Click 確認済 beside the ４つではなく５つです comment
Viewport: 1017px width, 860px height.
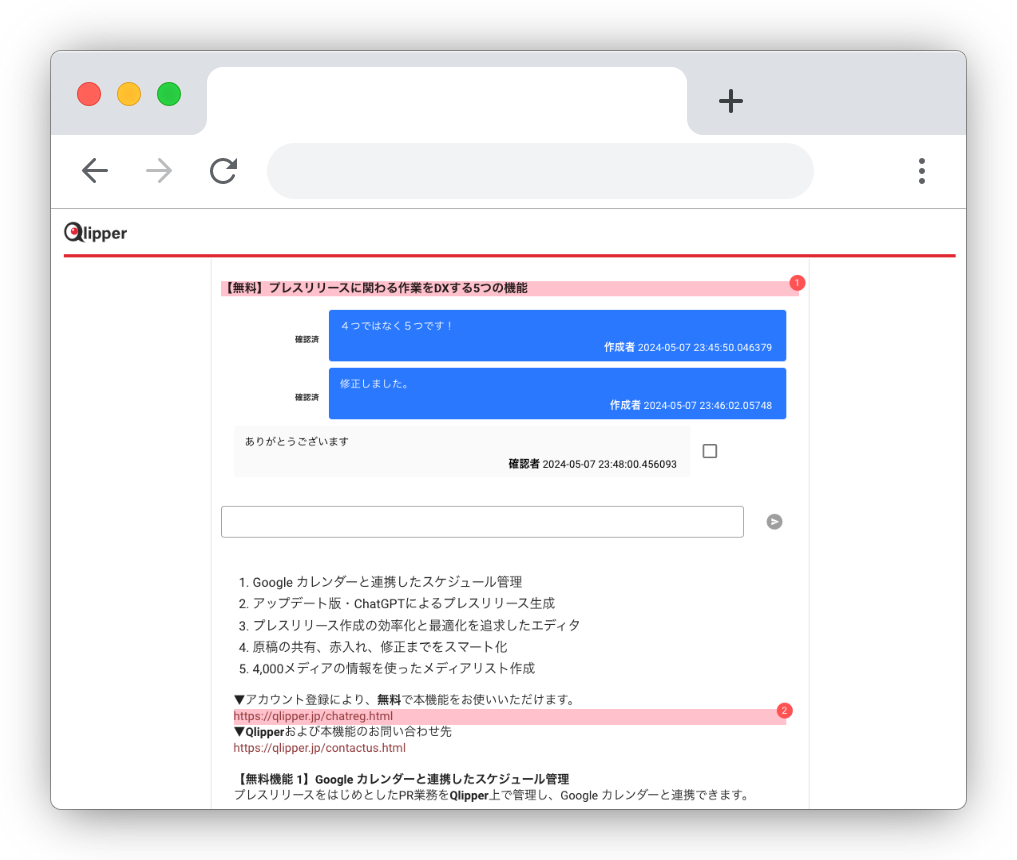tap(306, 340)
